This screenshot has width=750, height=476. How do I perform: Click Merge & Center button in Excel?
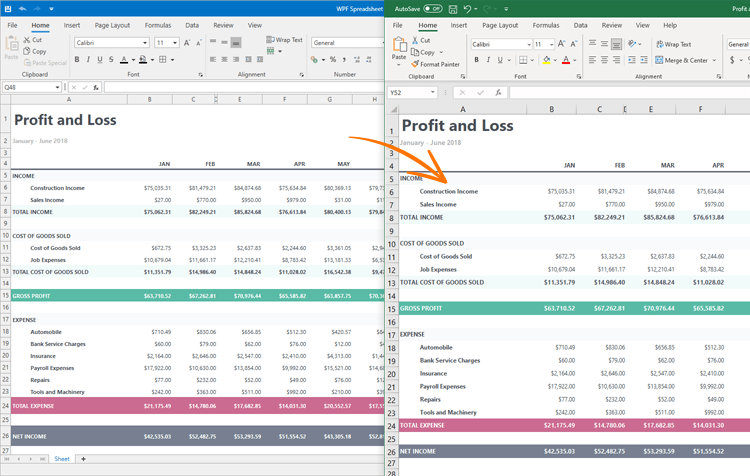[x=686, y=61]
